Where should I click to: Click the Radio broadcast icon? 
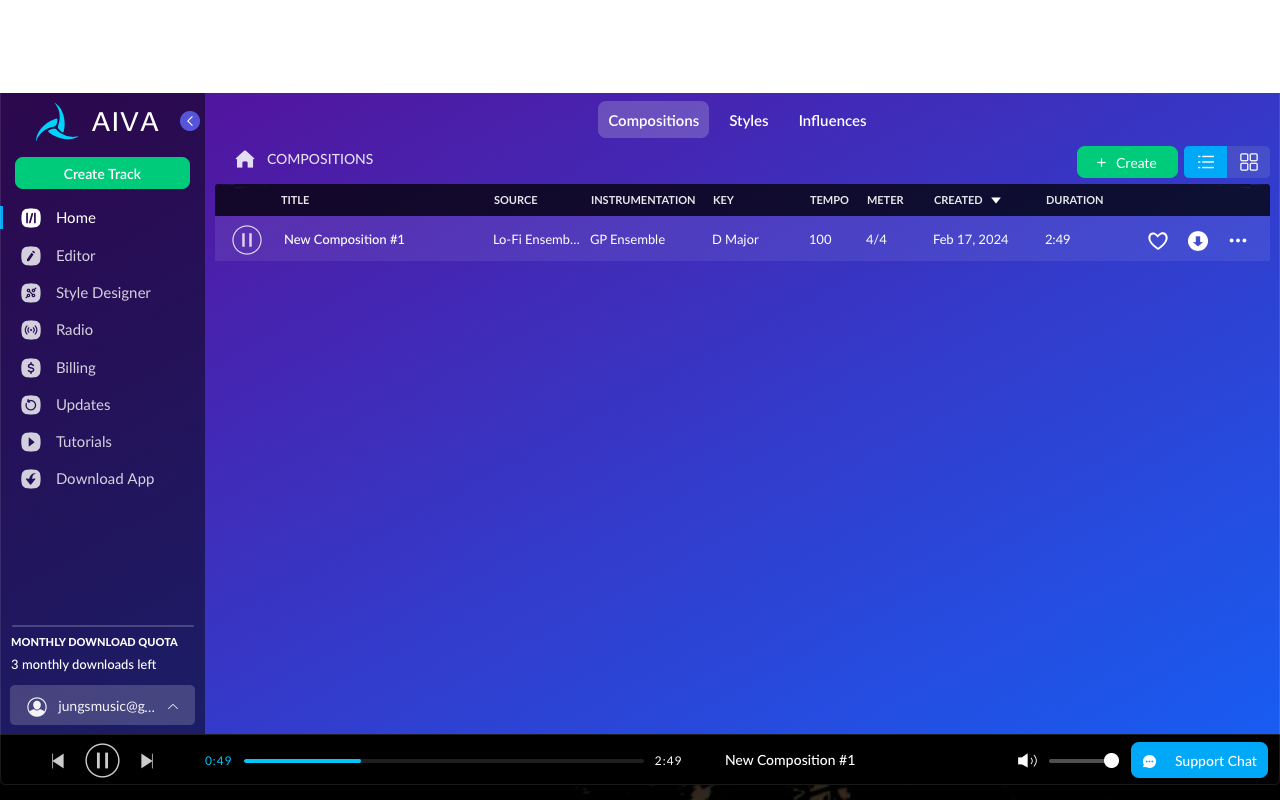point(31,329)
